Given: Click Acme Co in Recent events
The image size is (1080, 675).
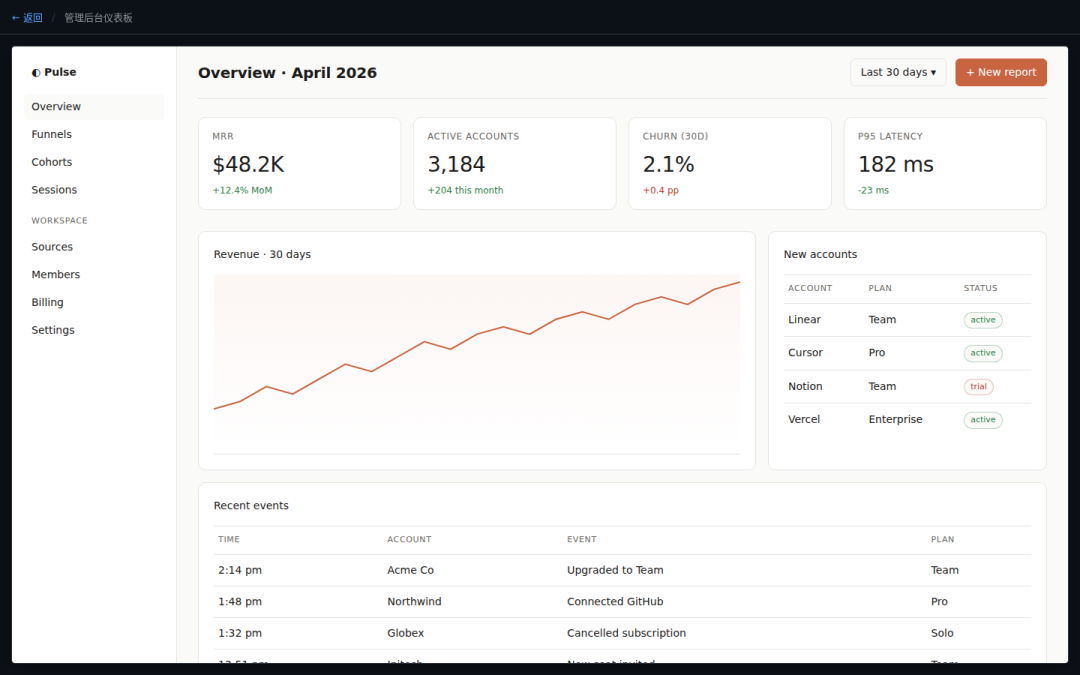Looking at the screenshot, I should click(x=411, y=570).
